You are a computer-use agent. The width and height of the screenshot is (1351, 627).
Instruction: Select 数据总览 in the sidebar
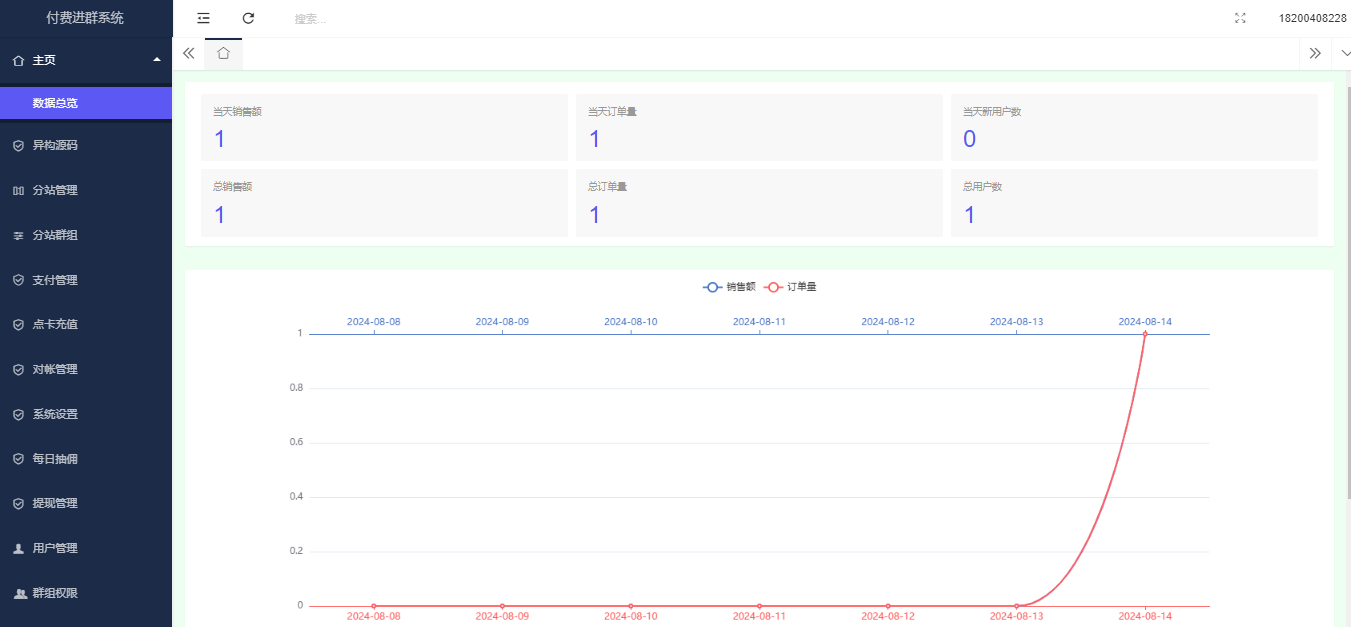click(x=55, y=103)
